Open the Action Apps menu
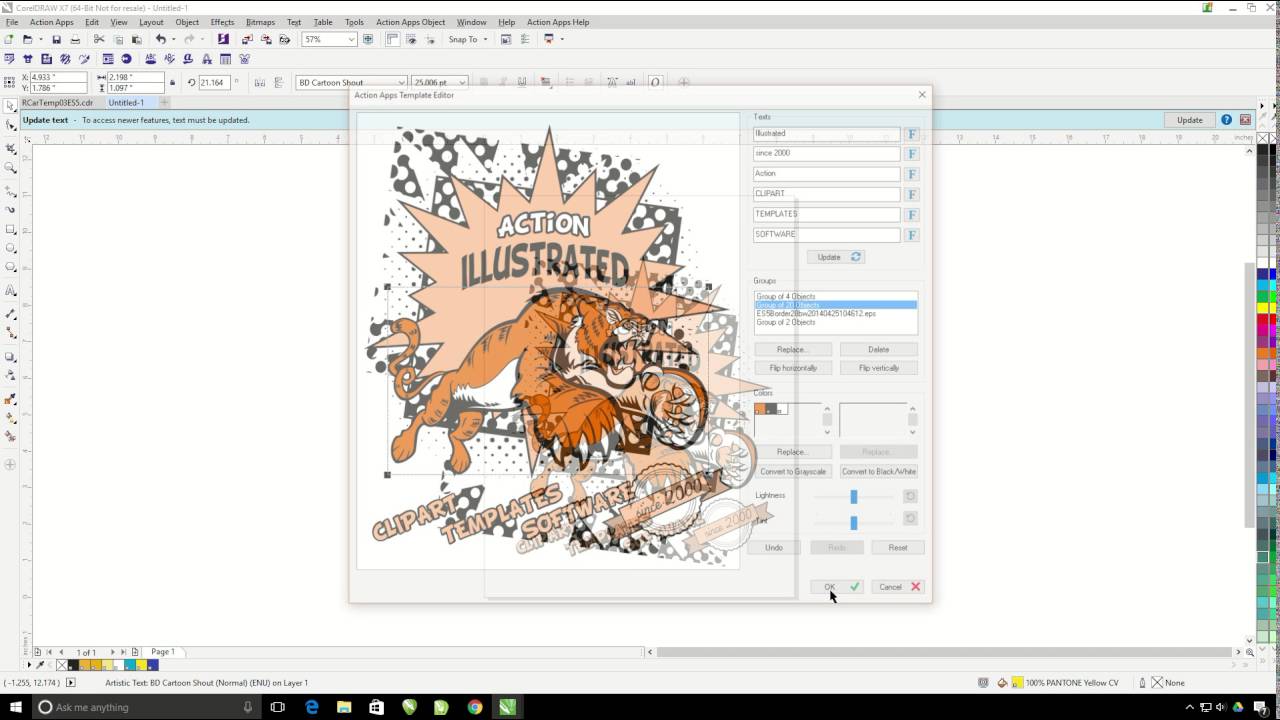Screen dimensions: 1280x720 pos(51,22)
